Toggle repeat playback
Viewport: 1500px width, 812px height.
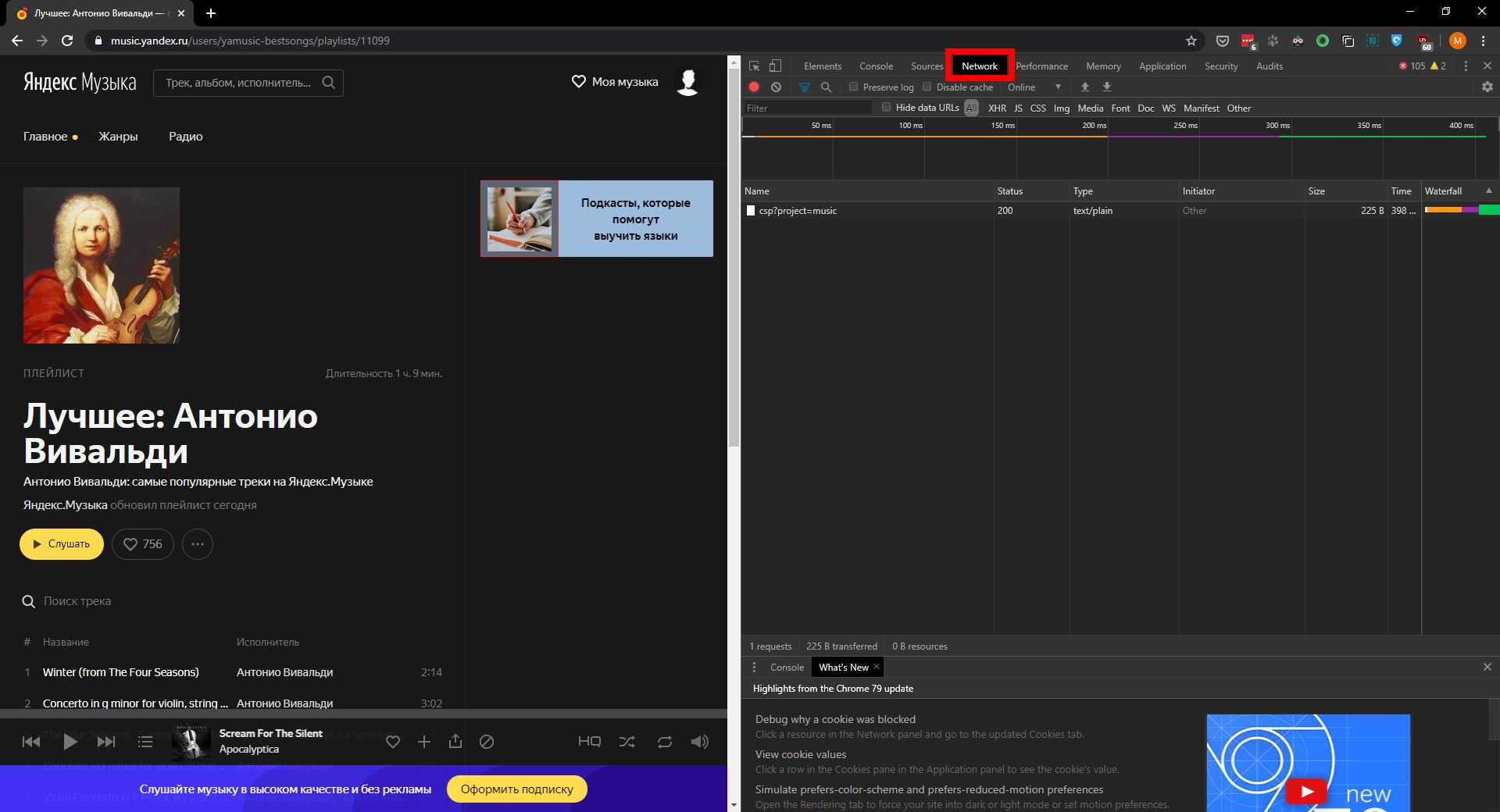point(665,742)
